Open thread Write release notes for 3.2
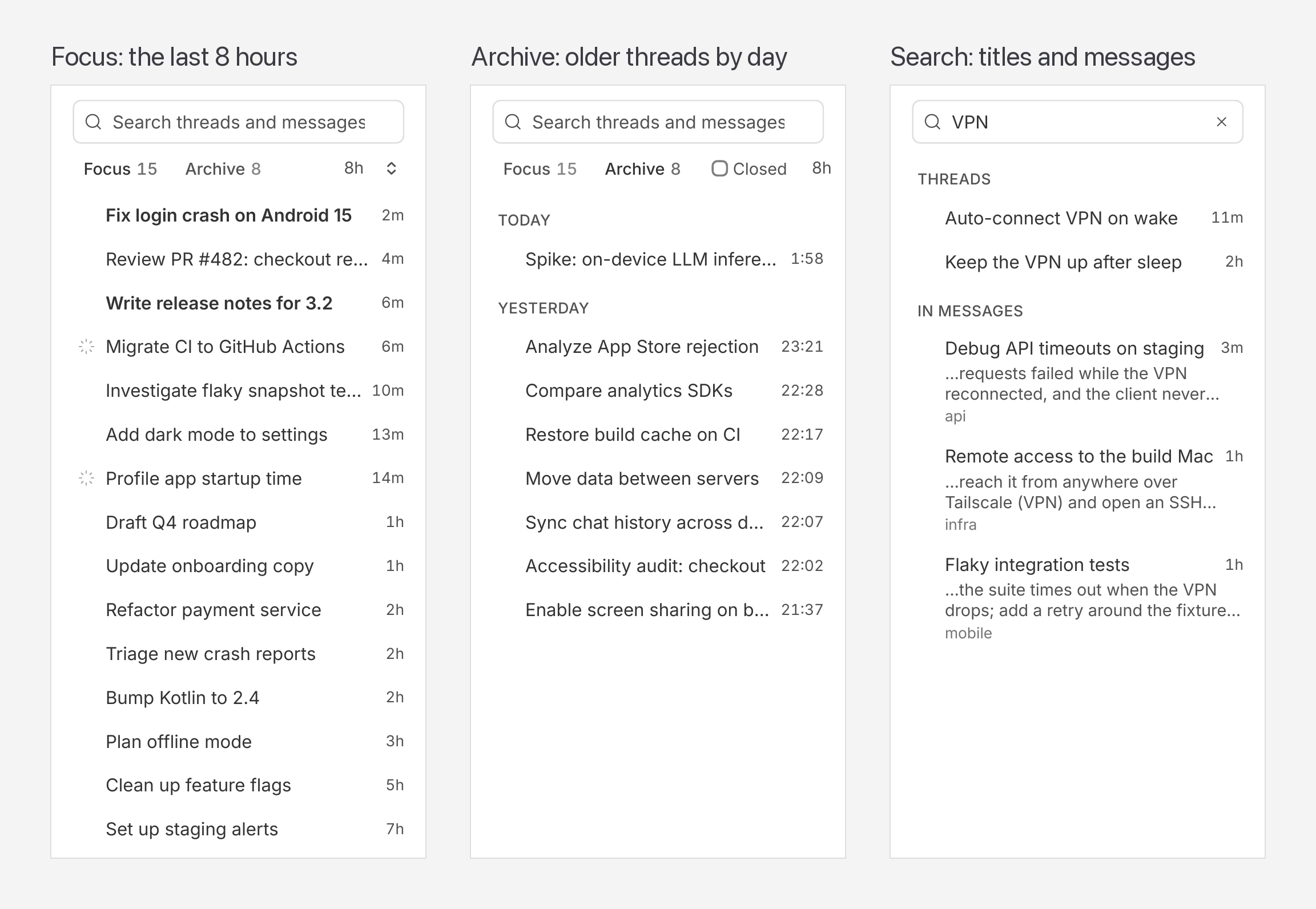This screenshot has width=1316, height=909. [239, 303]
